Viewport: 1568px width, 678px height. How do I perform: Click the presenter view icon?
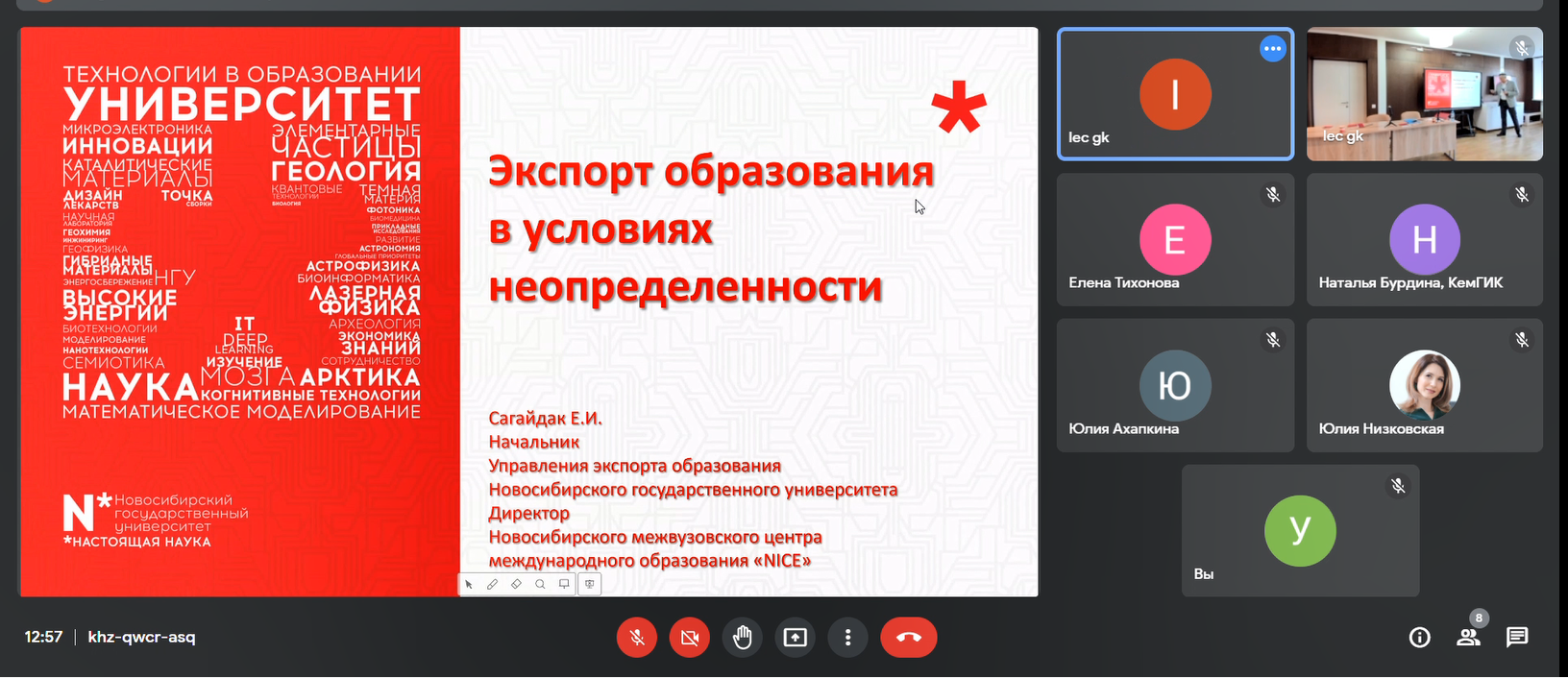(x=590, y=584)
